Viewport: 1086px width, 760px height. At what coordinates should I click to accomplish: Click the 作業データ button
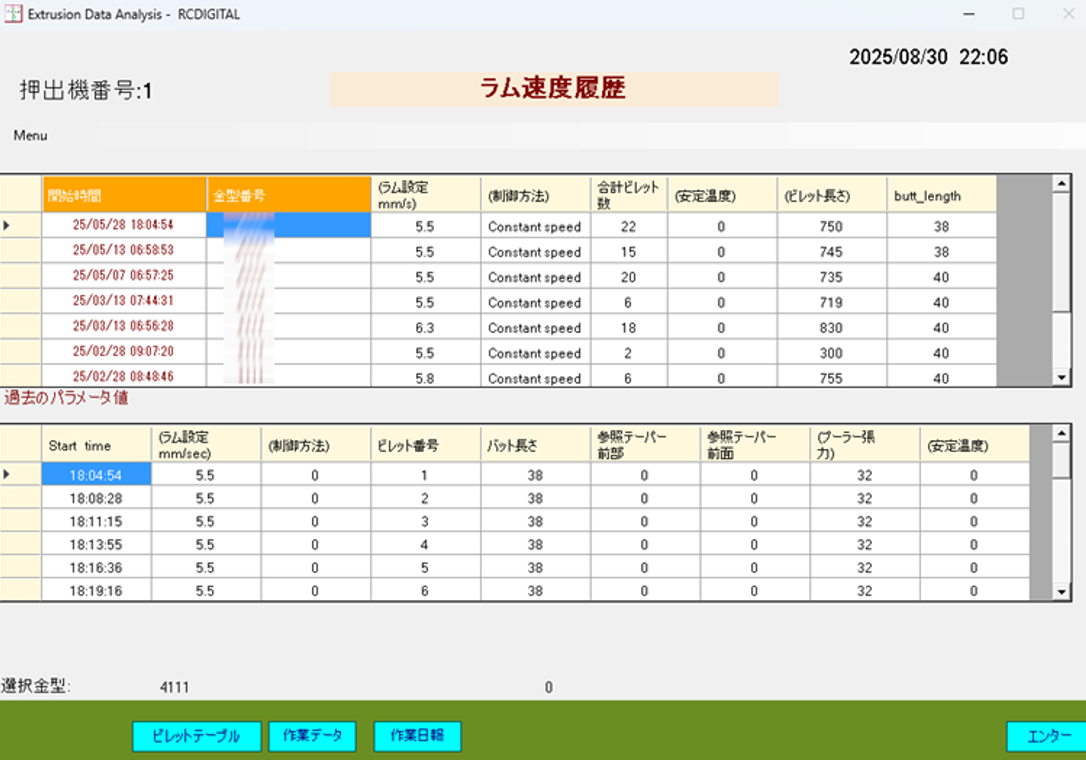(312, 736)
